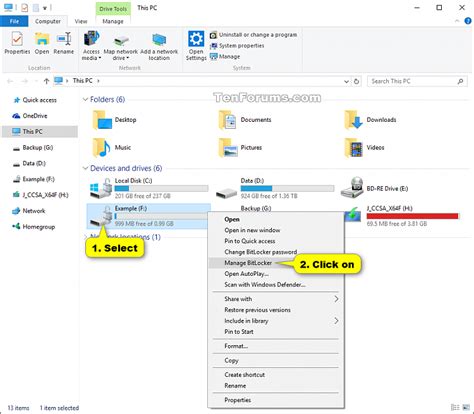Click the help question mark icon
This screenshot has width=474, height=414.
(x=468, y=21)
